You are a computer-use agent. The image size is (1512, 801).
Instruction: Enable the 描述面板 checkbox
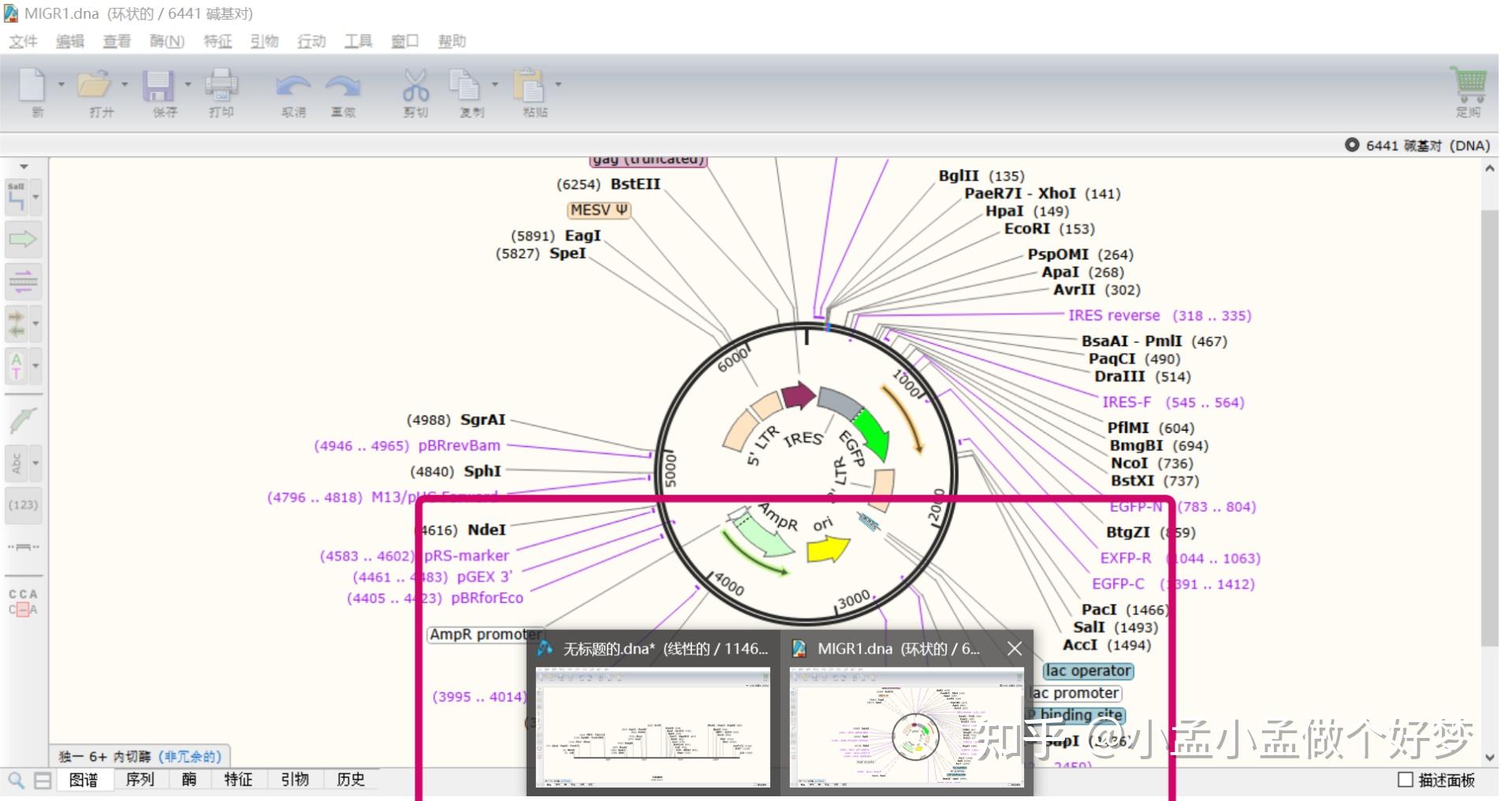1405,780
